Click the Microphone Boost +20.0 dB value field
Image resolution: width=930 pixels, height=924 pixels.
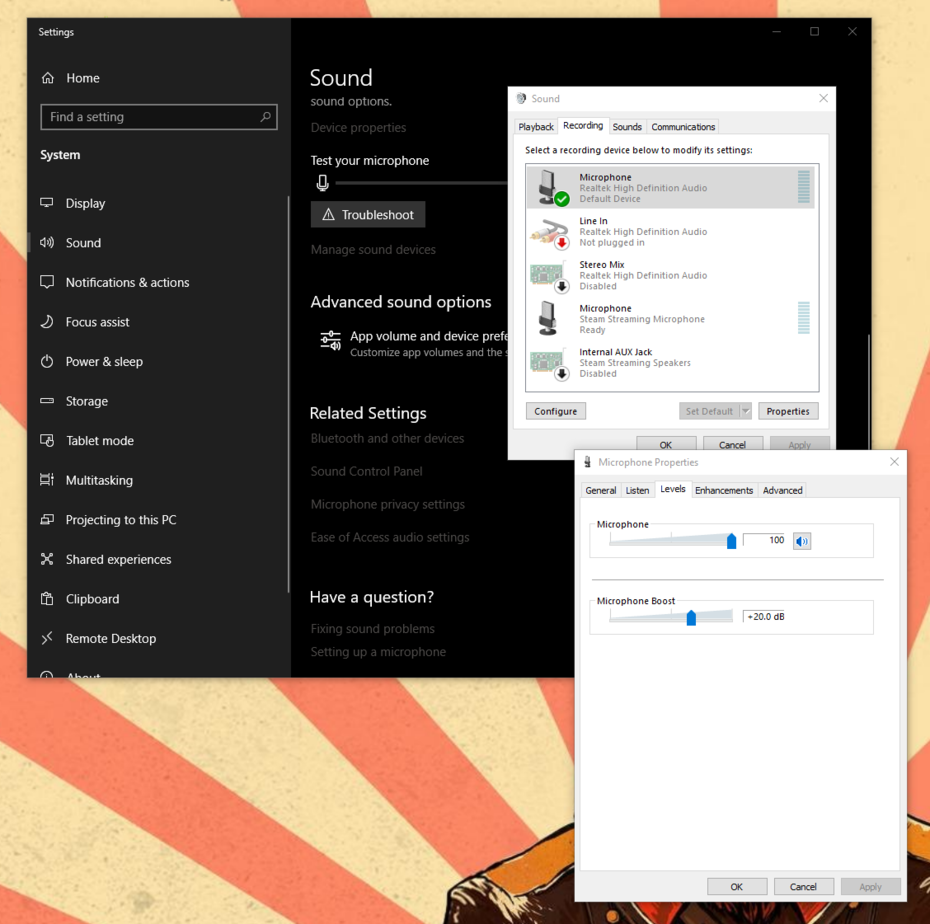click(x=764, y=616)
